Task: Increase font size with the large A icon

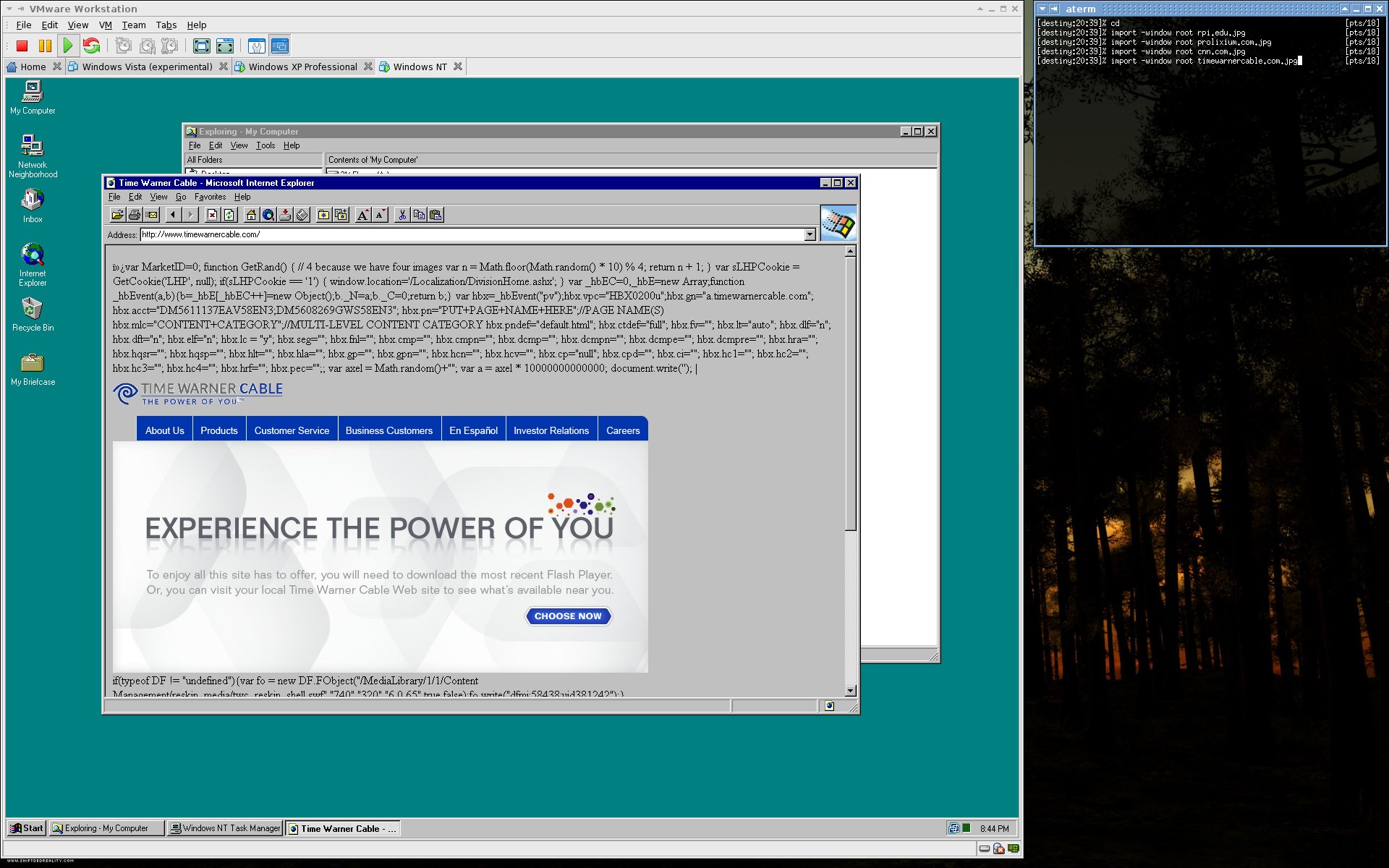Action: [x=363, y=215]
